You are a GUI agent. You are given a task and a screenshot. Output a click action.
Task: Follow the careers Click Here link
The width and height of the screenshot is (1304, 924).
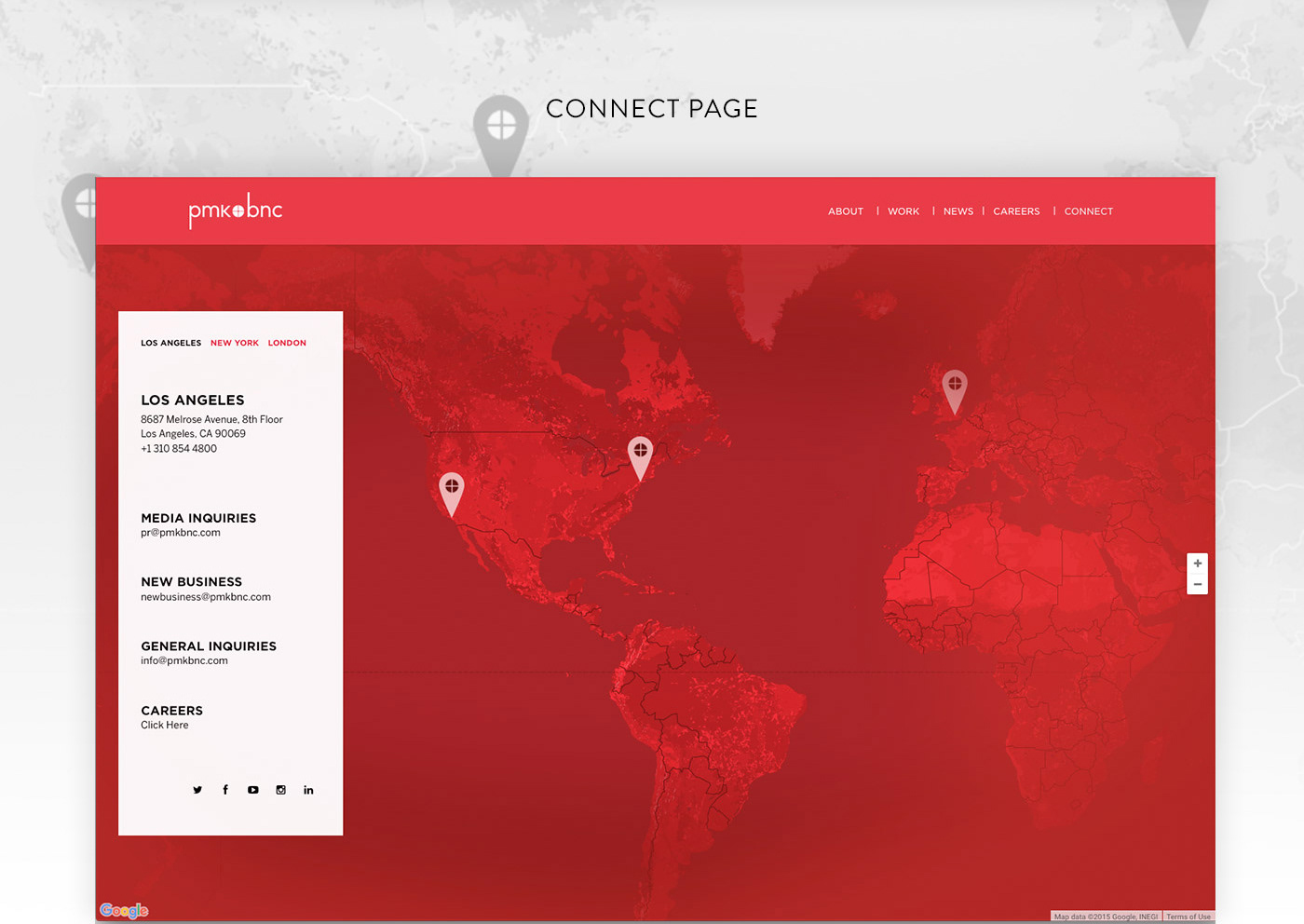(x=165, y=725)
